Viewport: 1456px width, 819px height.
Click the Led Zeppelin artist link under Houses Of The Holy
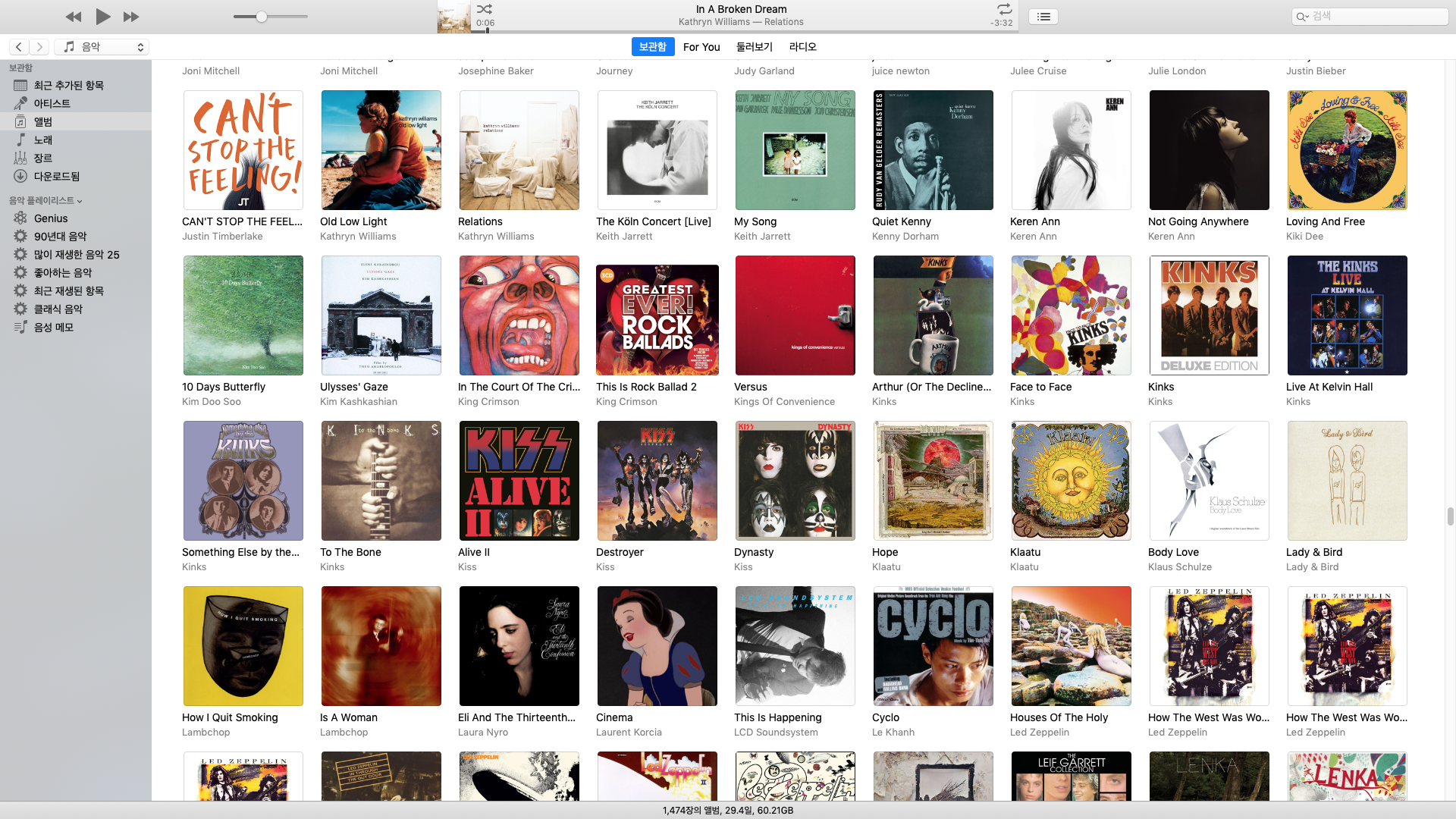[x=1039, y=732]
